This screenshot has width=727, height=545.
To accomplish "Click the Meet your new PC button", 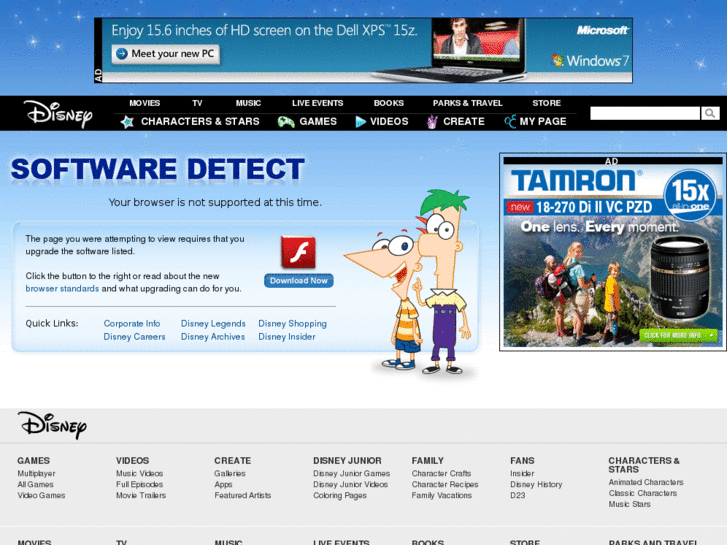I will 166,54.
